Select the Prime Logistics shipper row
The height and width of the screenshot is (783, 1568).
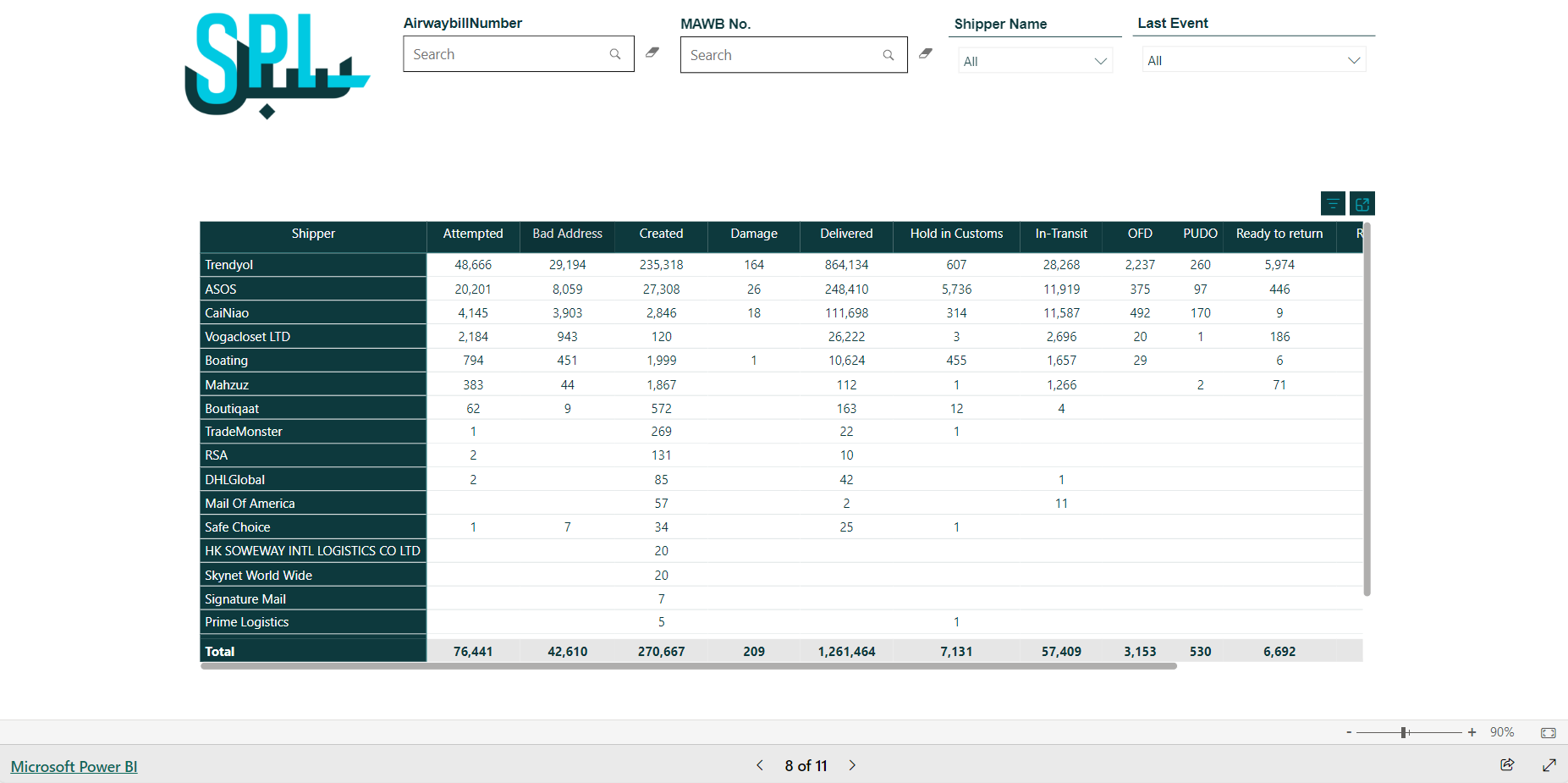tap(313, 622)
